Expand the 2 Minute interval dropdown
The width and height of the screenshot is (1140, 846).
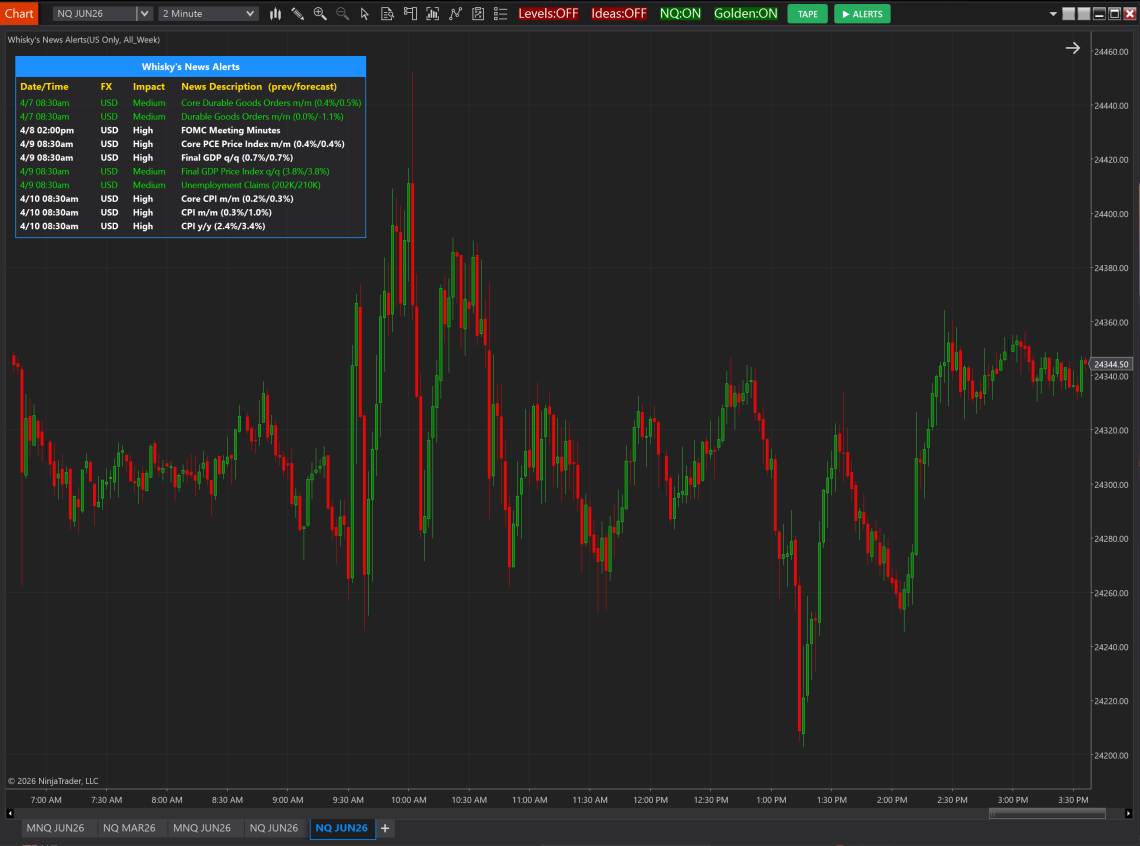click(x=249, y=14)
